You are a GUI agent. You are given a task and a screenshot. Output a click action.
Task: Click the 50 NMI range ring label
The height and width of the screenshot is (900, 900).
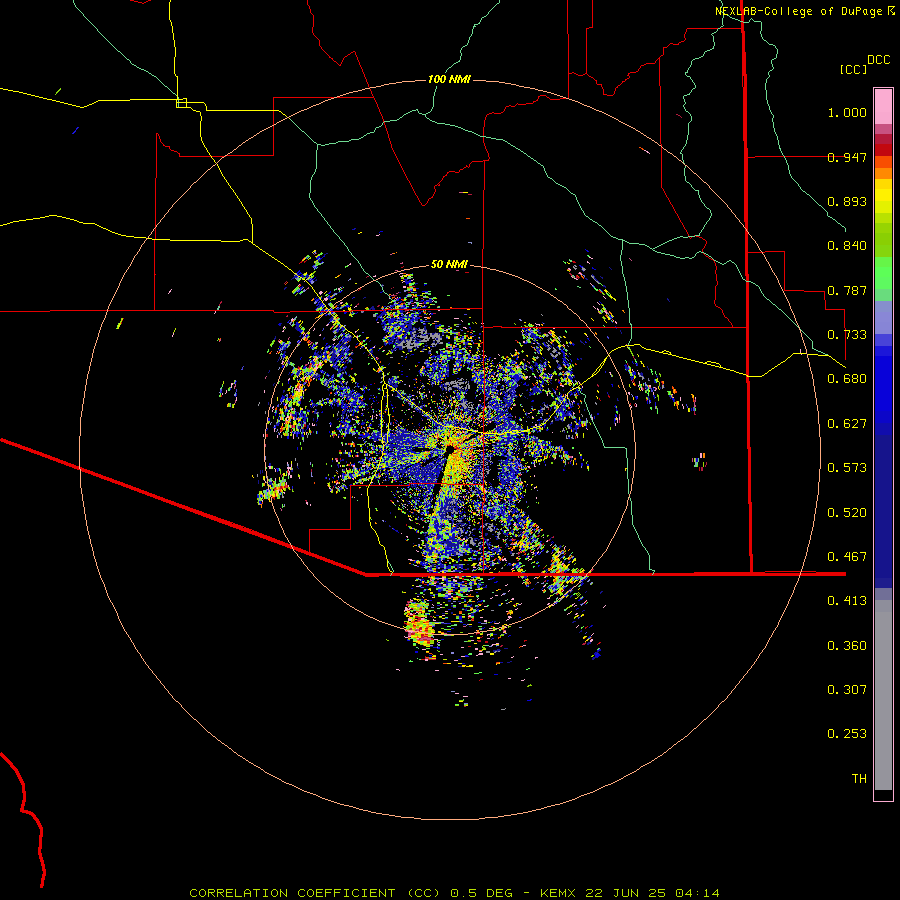pyautogui.click(x=449, y=264)
